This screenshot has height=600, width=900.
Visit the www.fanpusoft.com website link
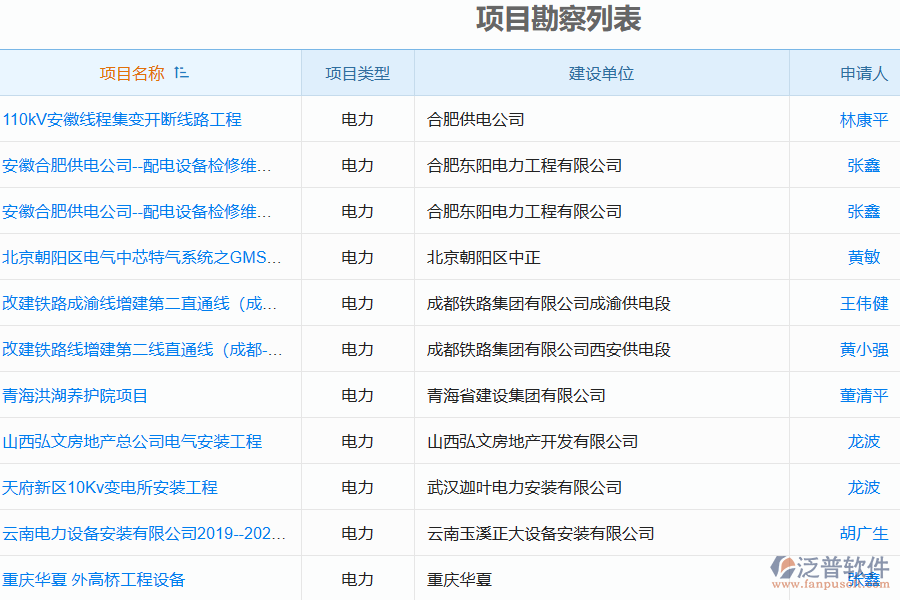click(x=832, y=582)
